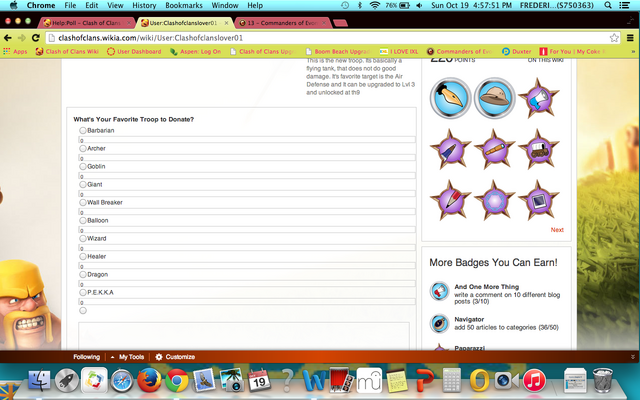Vote for Healer in the poll
This screenshot has height=400, width=640.
click(83, 256)
